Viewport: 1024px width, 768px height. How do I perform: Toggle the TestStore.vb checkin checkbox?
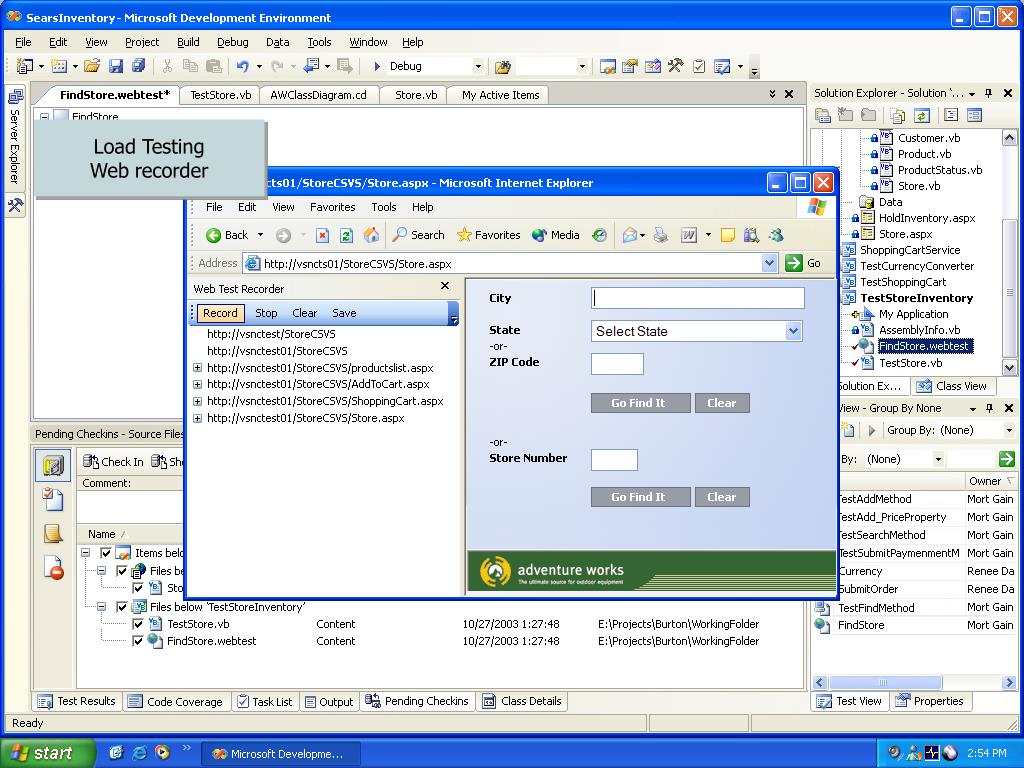click(138, 624)
